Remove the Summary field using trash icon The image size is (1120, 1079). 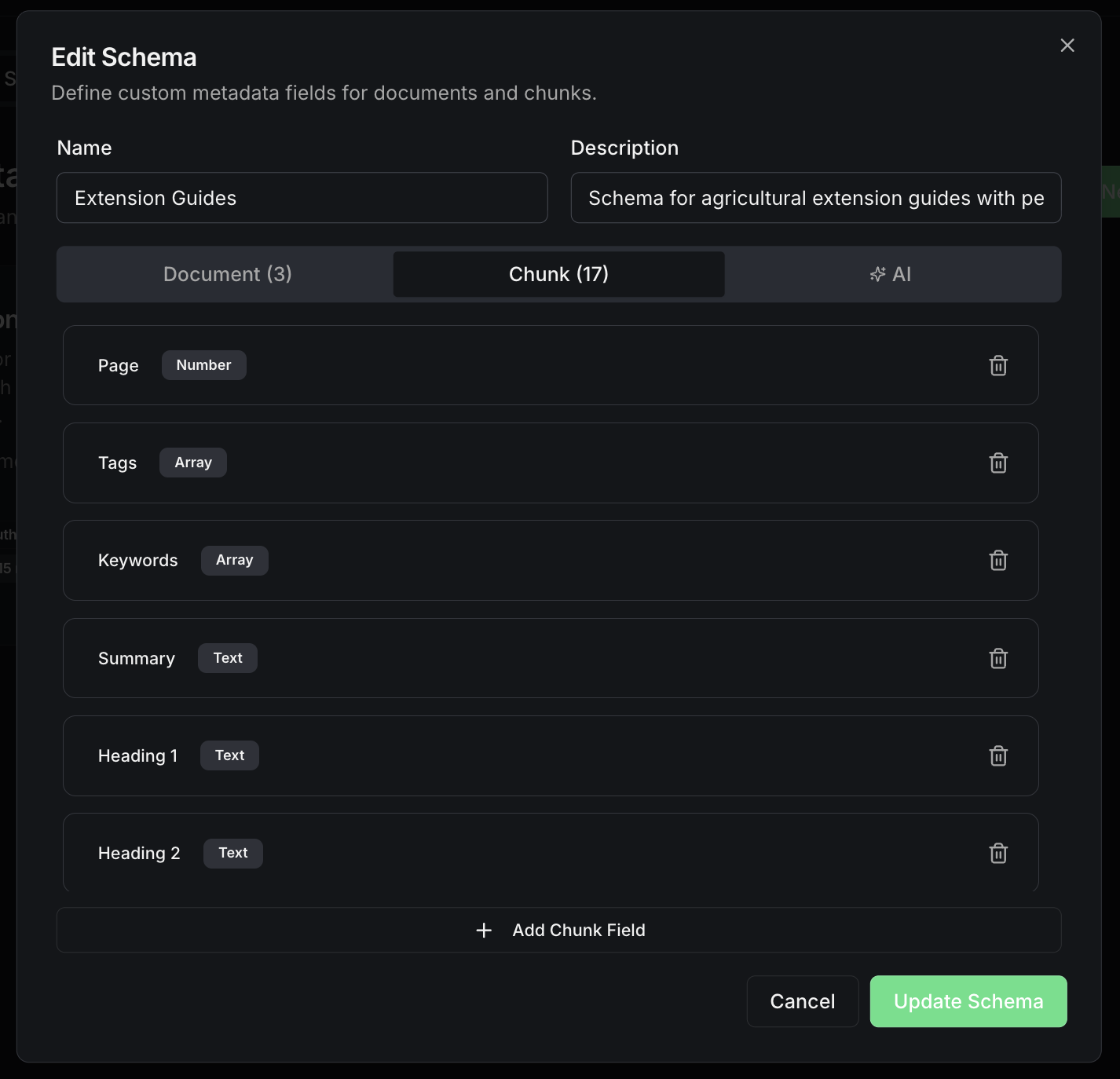(998, 658)
